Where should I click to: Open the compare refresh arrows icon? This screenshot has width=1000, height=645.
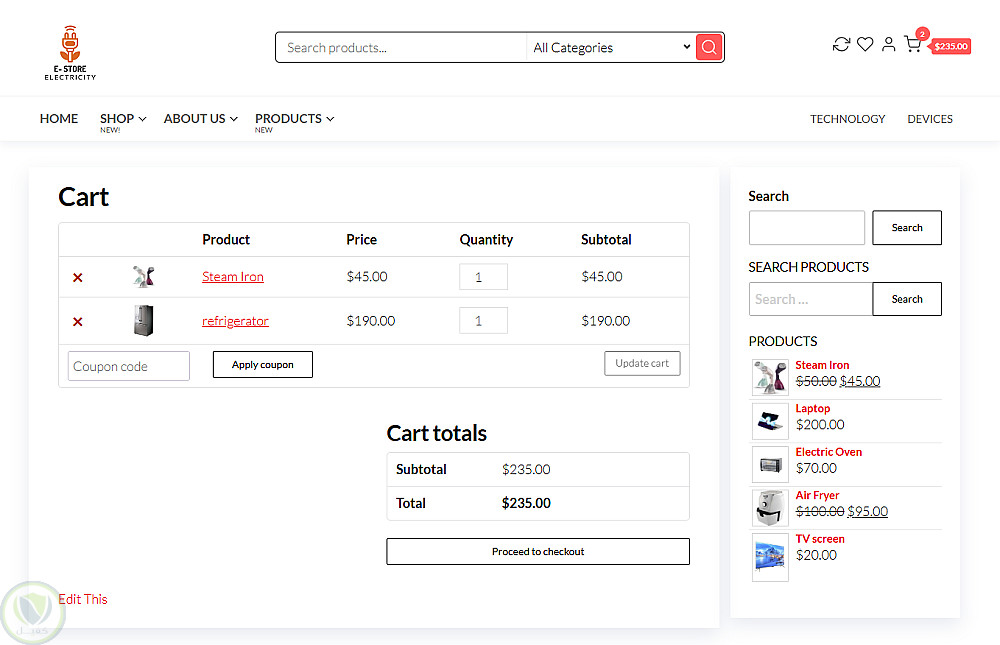pos(841,44)
